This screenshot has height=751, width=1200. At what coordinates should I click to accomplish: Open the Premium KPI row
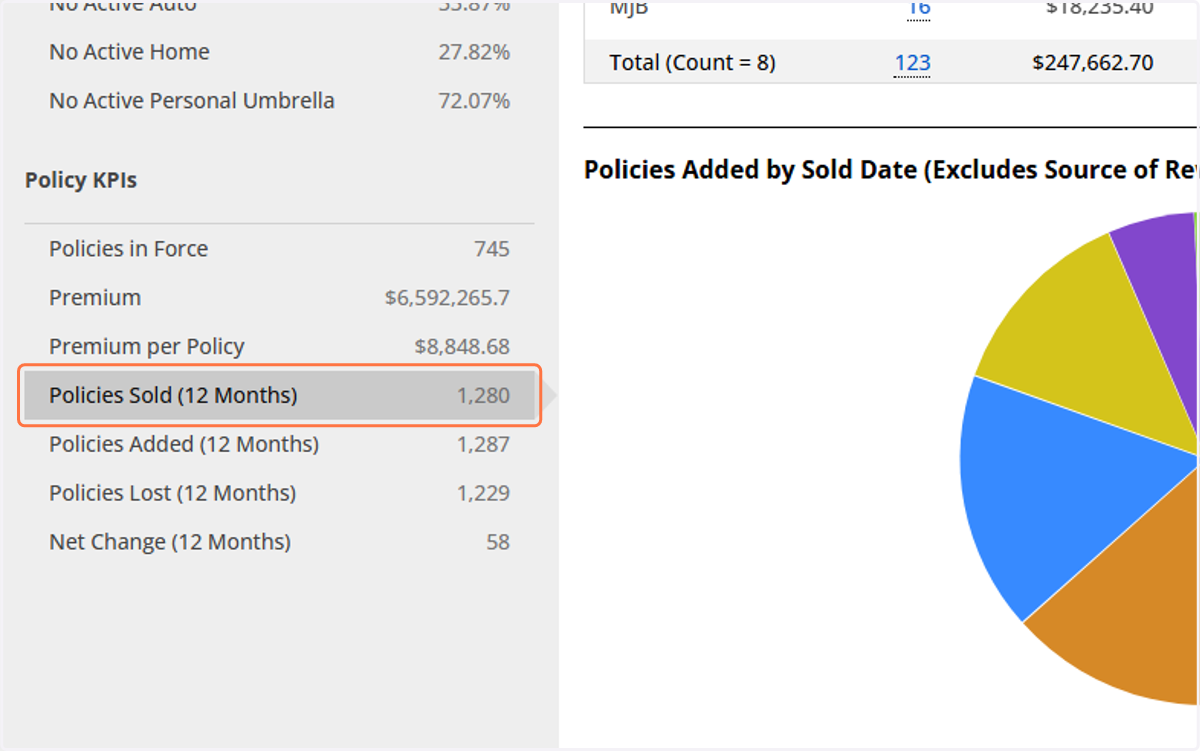tap(280, 298)
